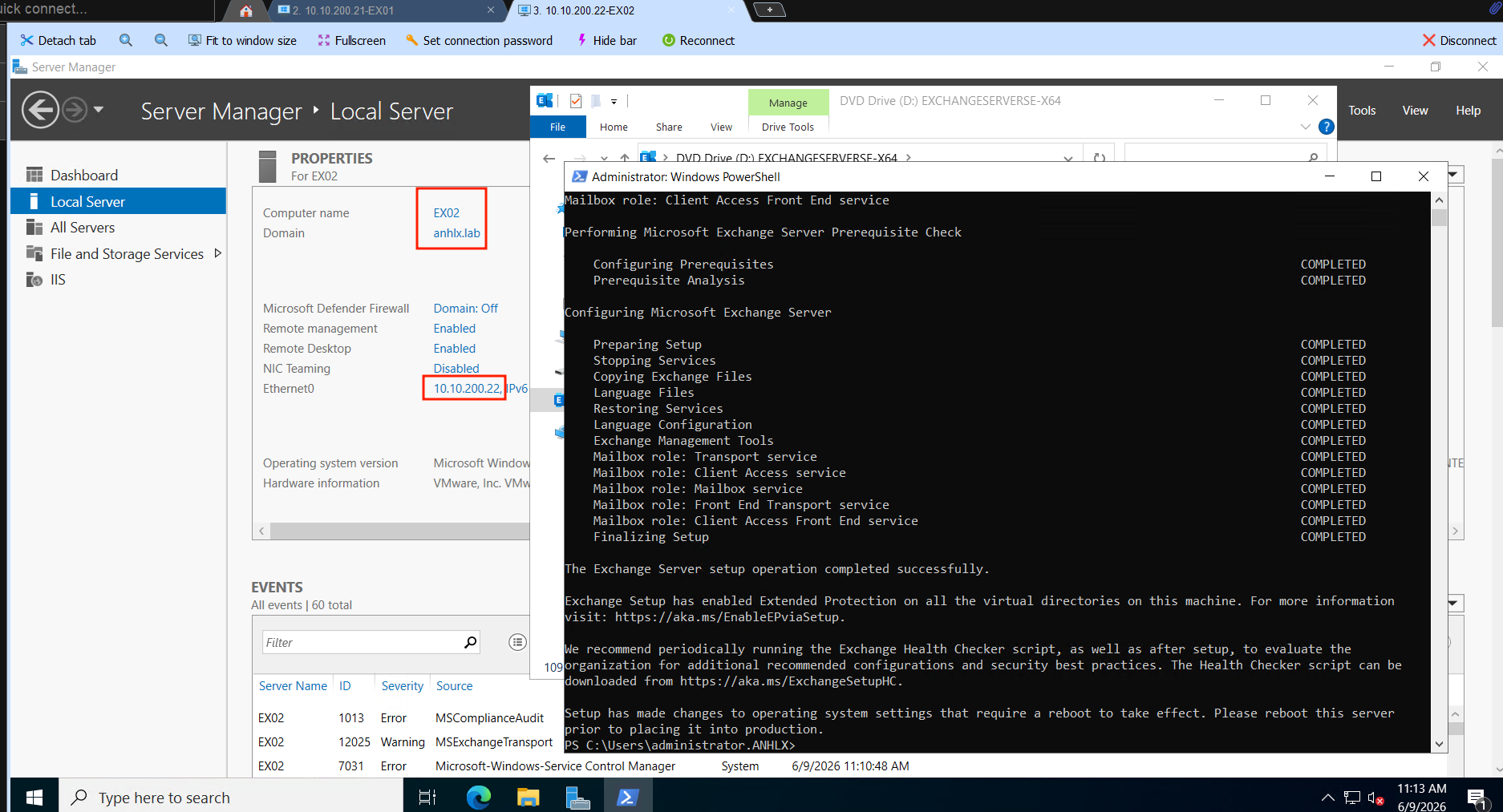The width and height of the screenshot is (1503, 812).
Task: Zoom out with the second magnifier icon
Action: [161, 40]
